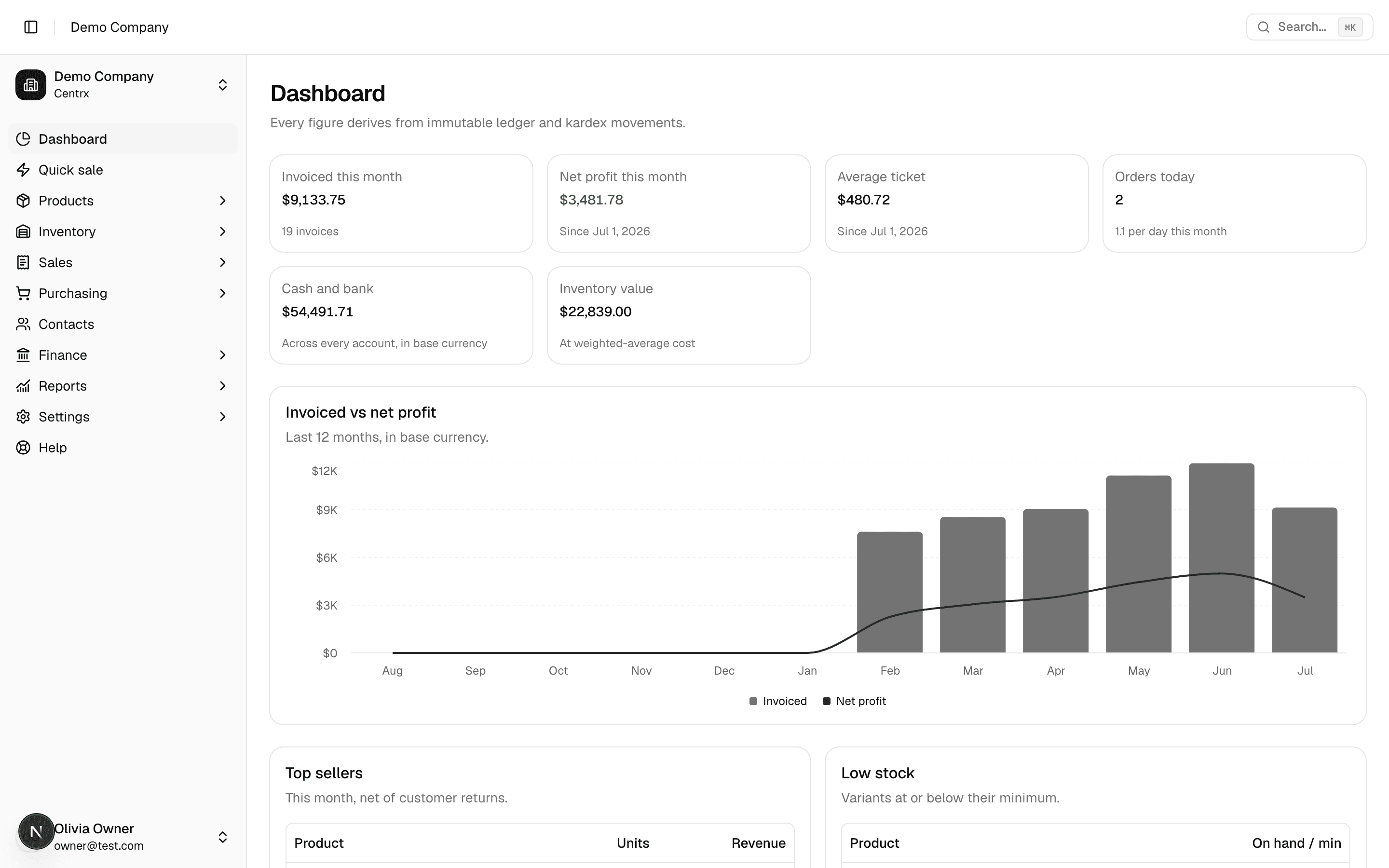Click the Contacts people icon
Viewport: 1389px width, 868px height.
coord(23,325)
